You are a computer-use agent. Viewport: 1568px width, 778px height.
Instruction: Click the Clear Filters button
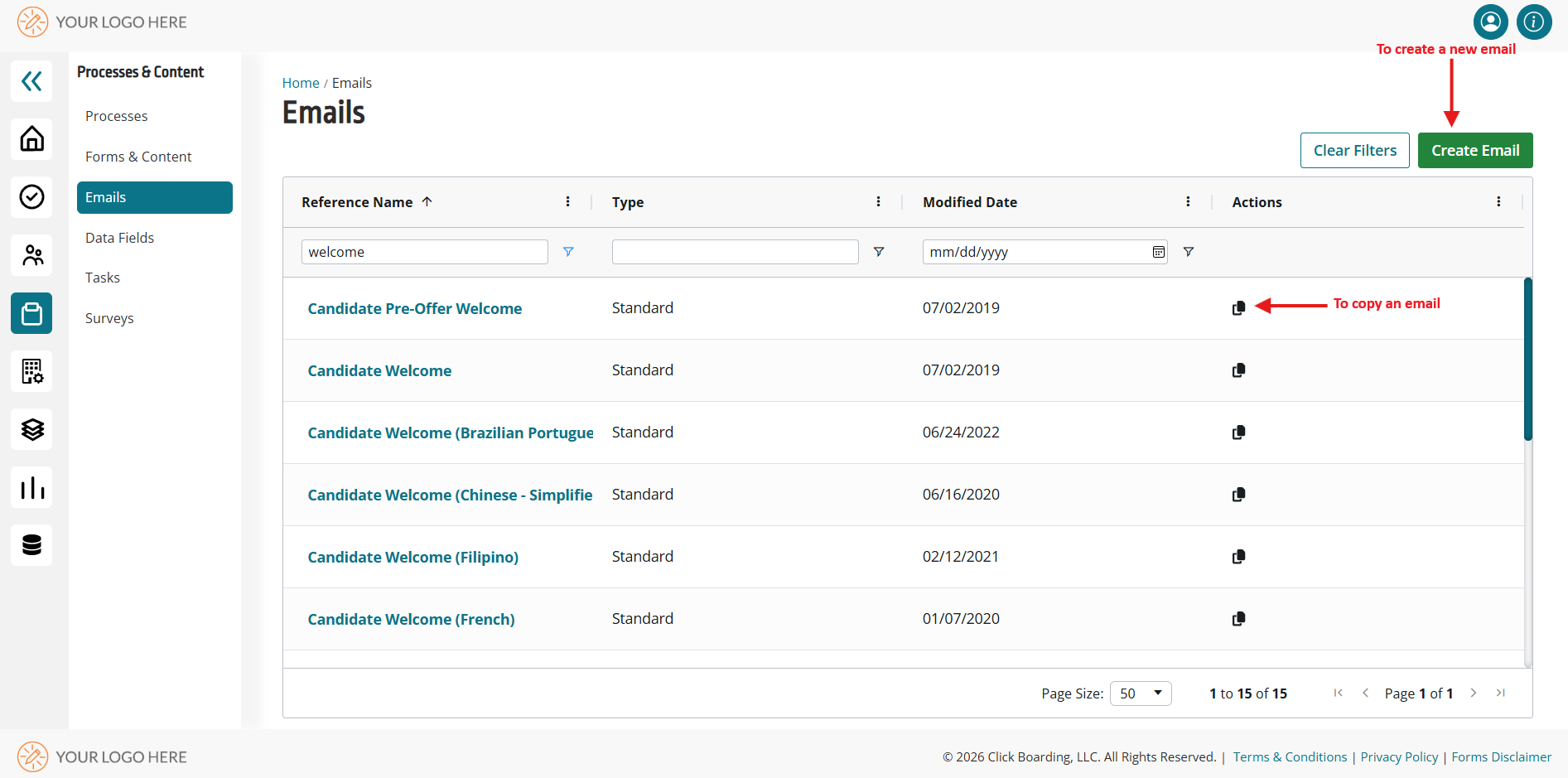(x=1355, y=151)
